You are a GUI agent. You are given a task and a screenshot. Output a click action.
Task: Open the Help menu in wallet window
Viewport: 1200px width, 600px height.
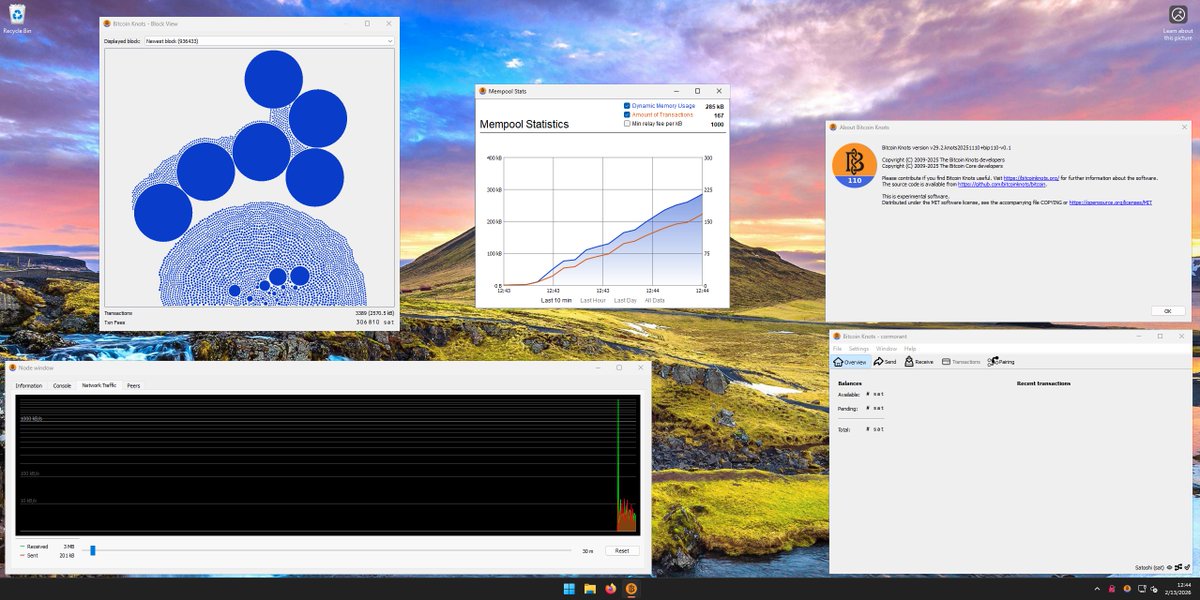[910, 348]
